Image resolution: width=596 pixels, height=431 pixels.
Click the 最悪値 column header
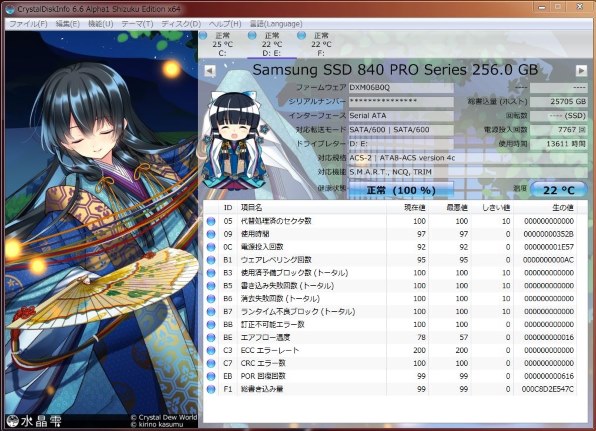(x=450, y=208)
